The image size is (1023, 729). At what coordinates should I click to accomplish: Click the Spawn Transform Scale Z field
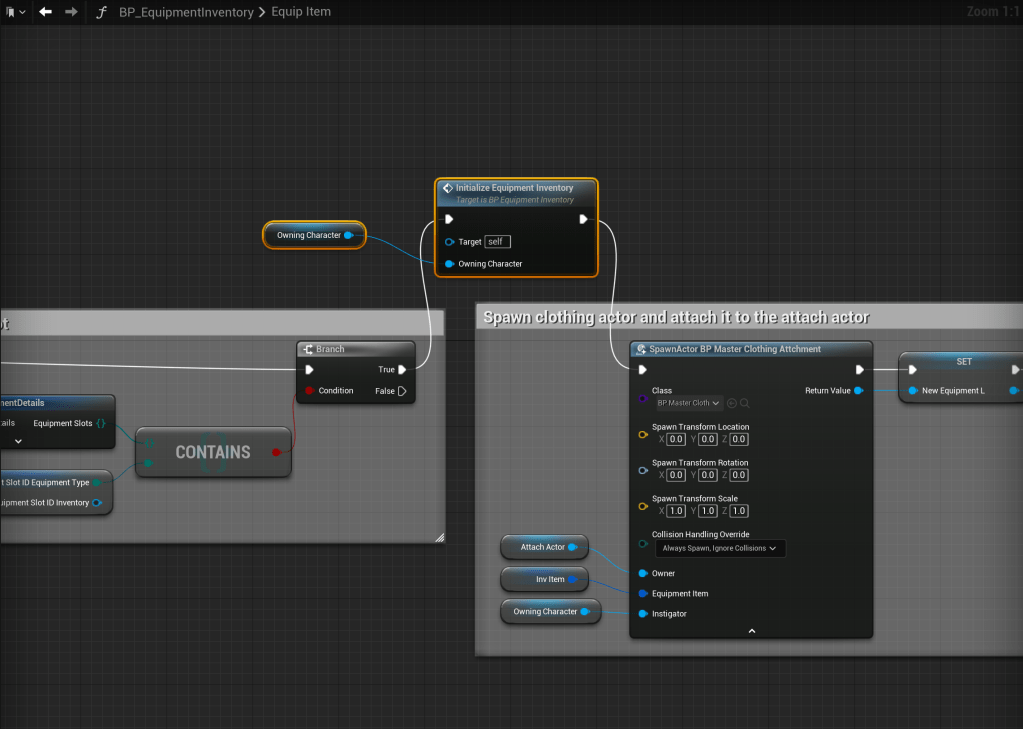pyautogui.click(x=738, y=511)
